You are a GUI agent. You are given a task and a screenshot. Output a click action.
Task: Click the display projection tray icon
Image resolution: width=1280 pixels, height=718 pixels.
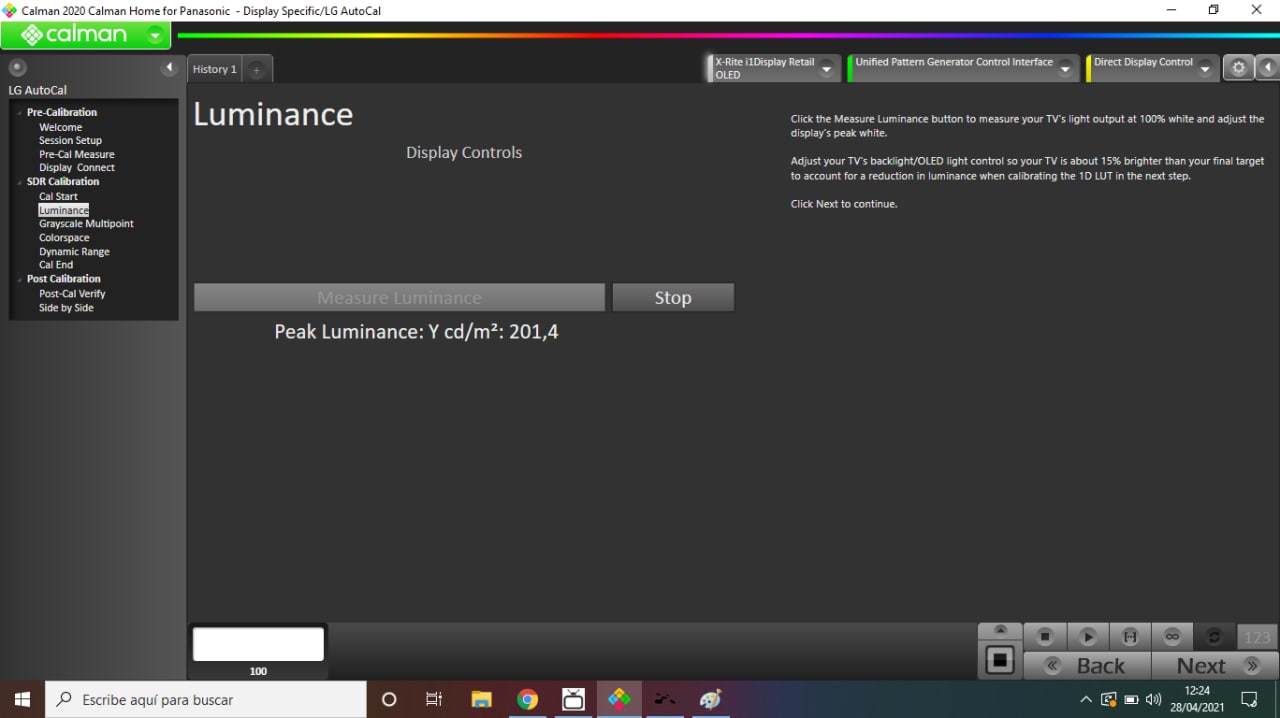[1108, 699]
